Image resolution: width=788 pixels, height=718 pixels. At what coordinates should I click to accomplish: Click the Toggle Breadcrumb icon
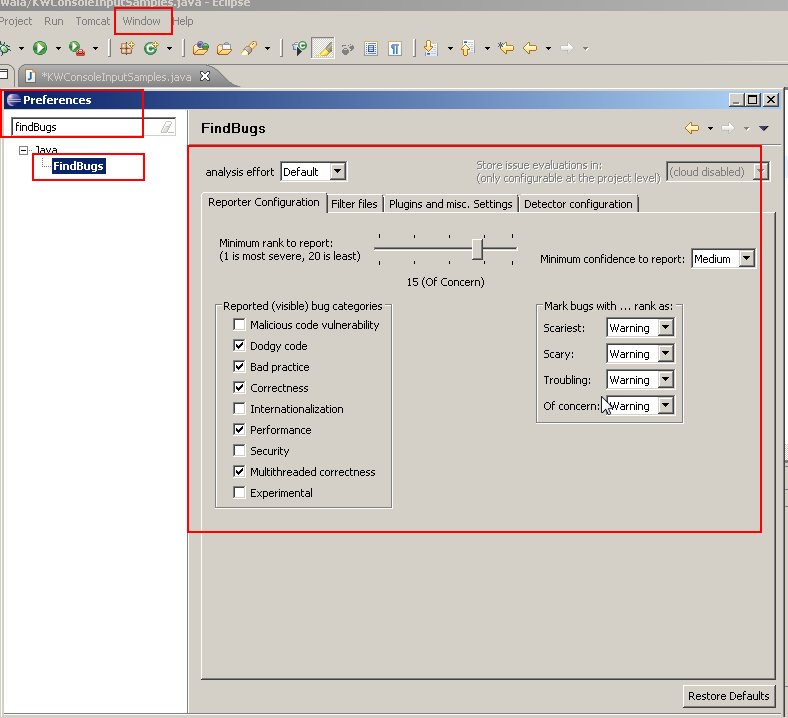300,48
